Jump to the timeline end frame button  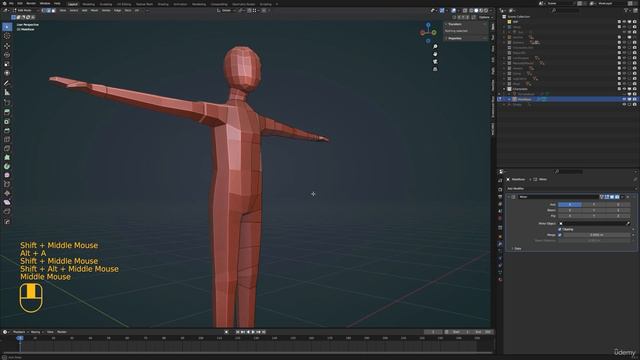point(263,332)
